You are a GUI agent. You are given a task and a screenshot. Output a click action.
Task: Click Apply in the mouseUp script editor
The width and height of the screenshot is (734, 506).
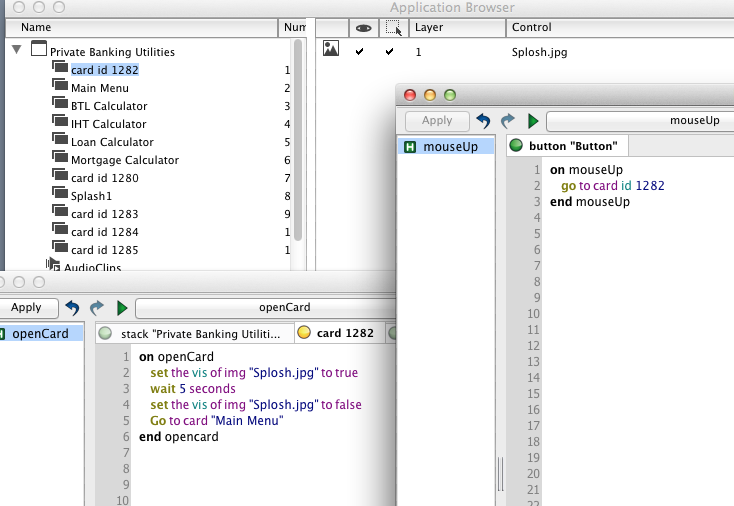click(437, 121)
